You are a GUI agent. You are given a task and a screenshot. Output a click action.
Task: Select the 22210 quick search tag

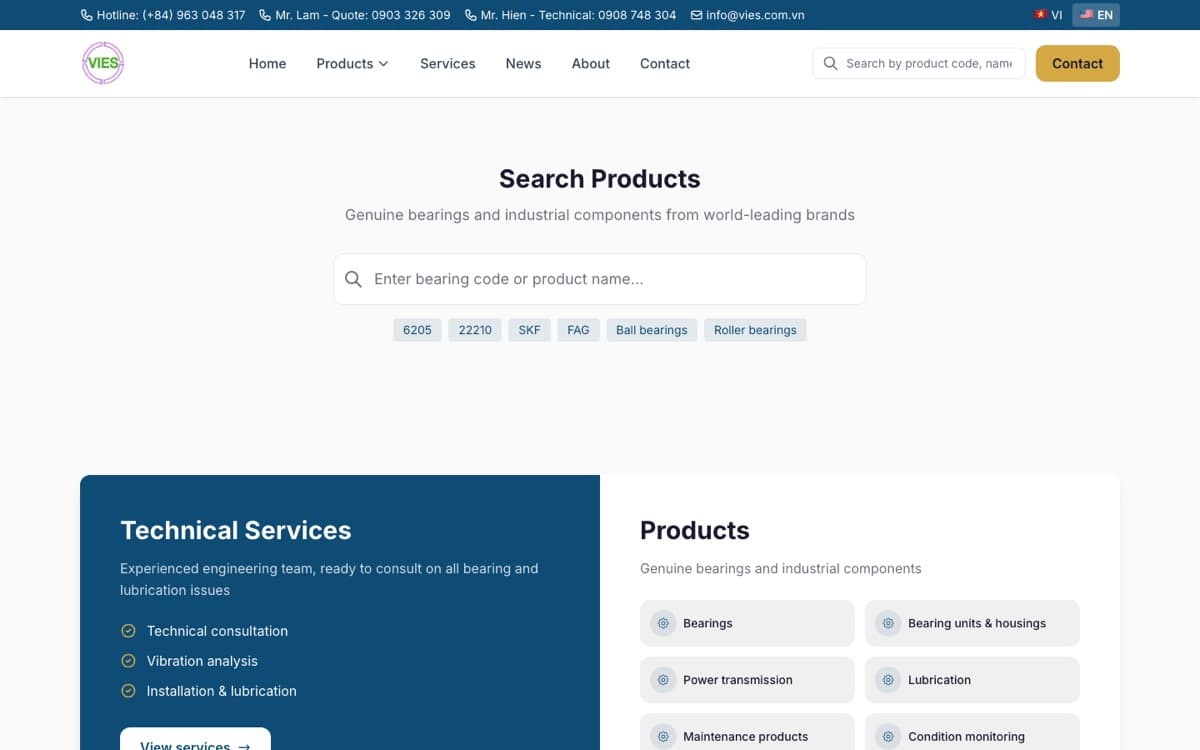(x=475, y=330)
